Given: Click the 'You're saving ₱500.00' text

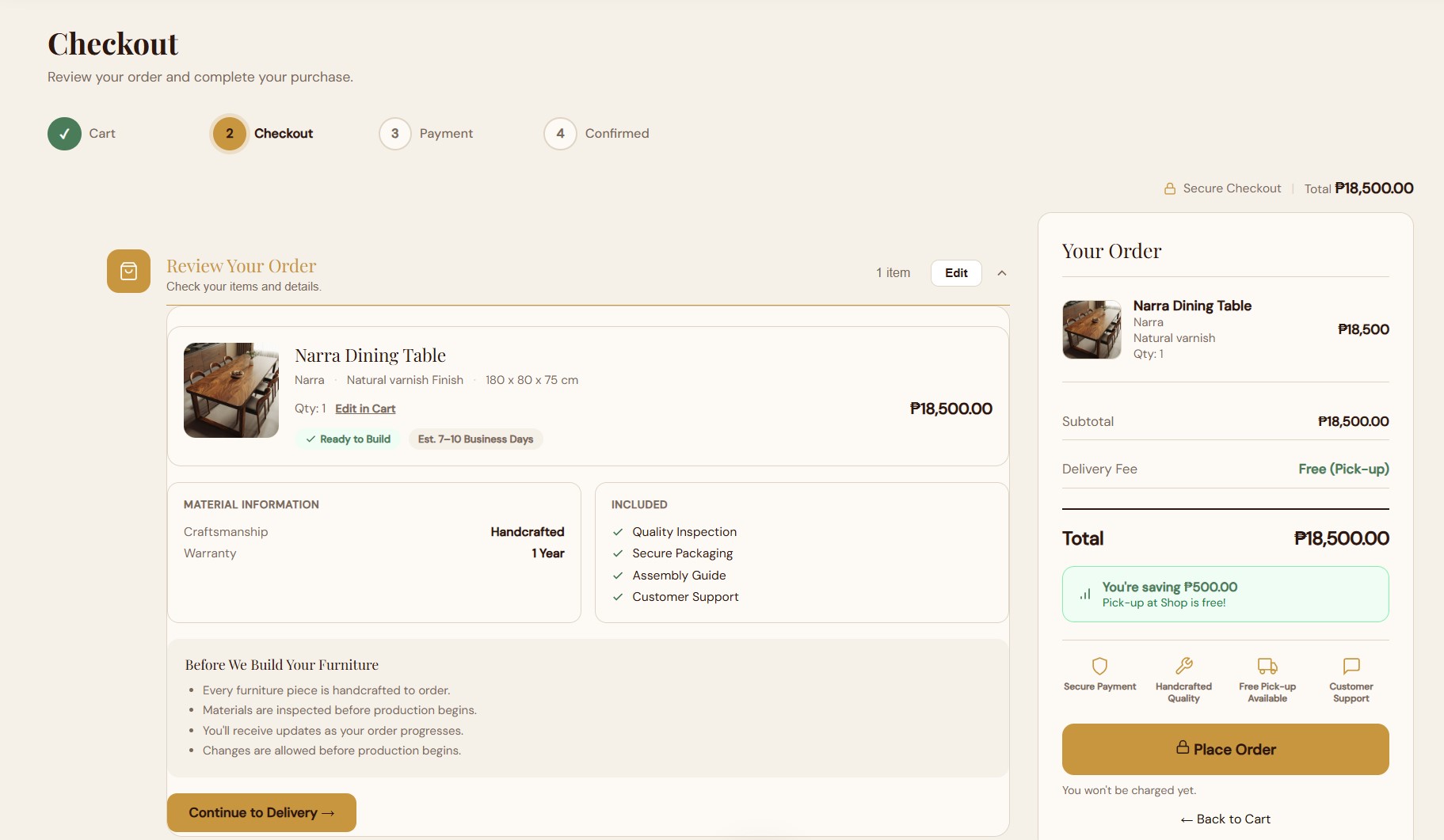Looking at the screenshot, I should pyautogui.click(x=1169, y=587).
